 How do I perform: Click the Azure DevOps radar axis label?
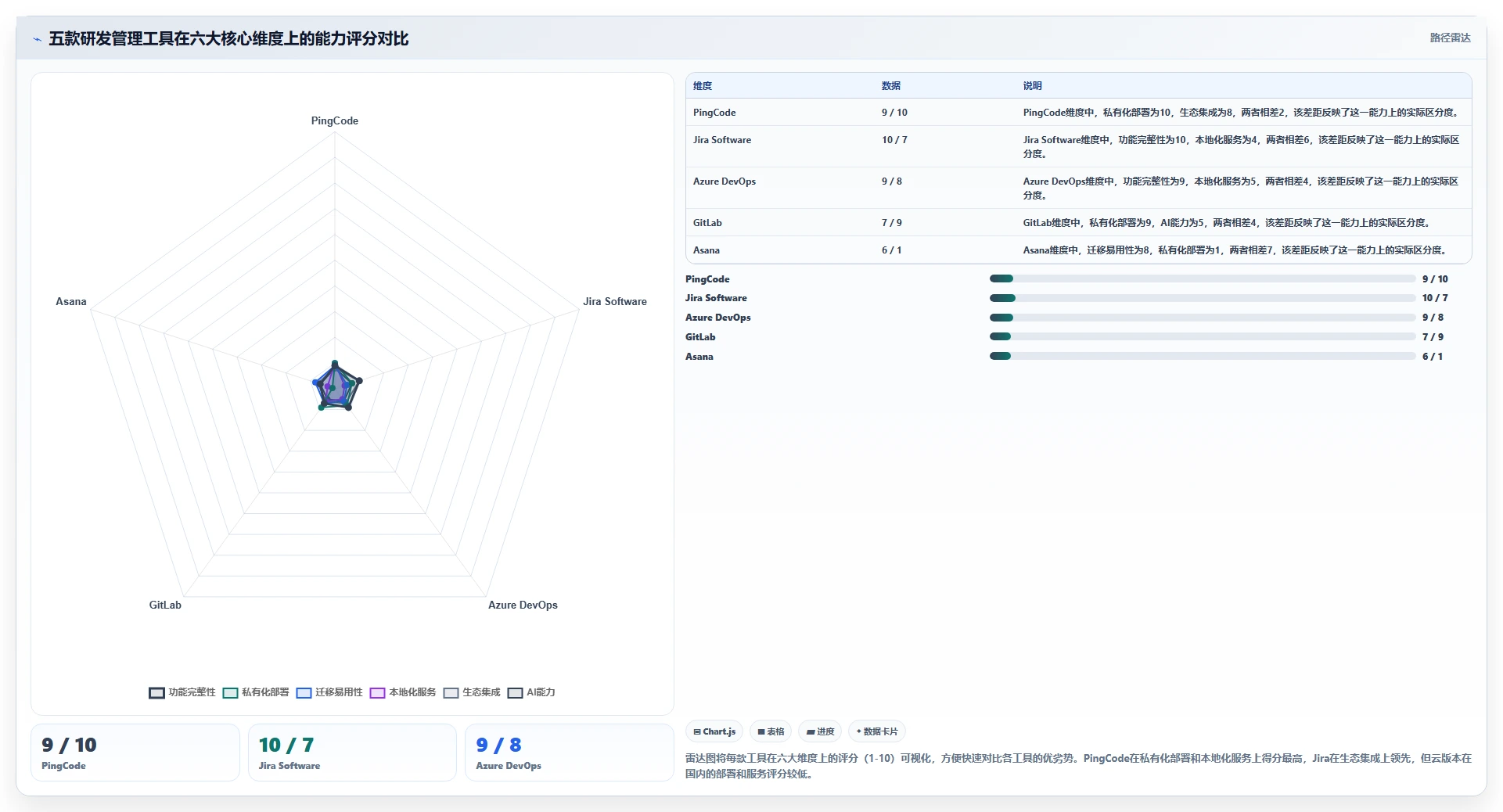tap(523, 605)
